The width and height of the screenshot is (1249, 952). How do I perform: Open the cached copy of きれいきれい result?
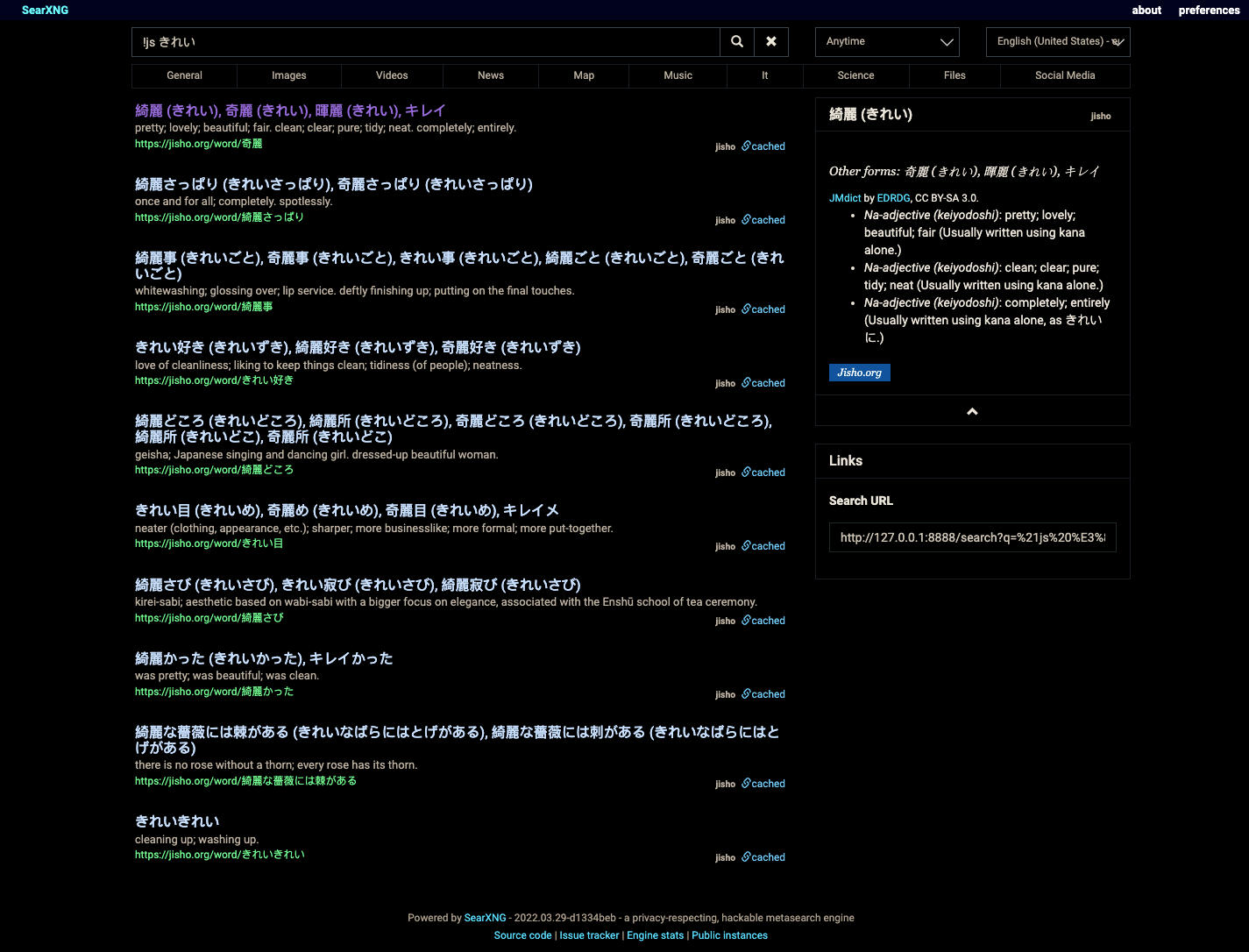763,856
